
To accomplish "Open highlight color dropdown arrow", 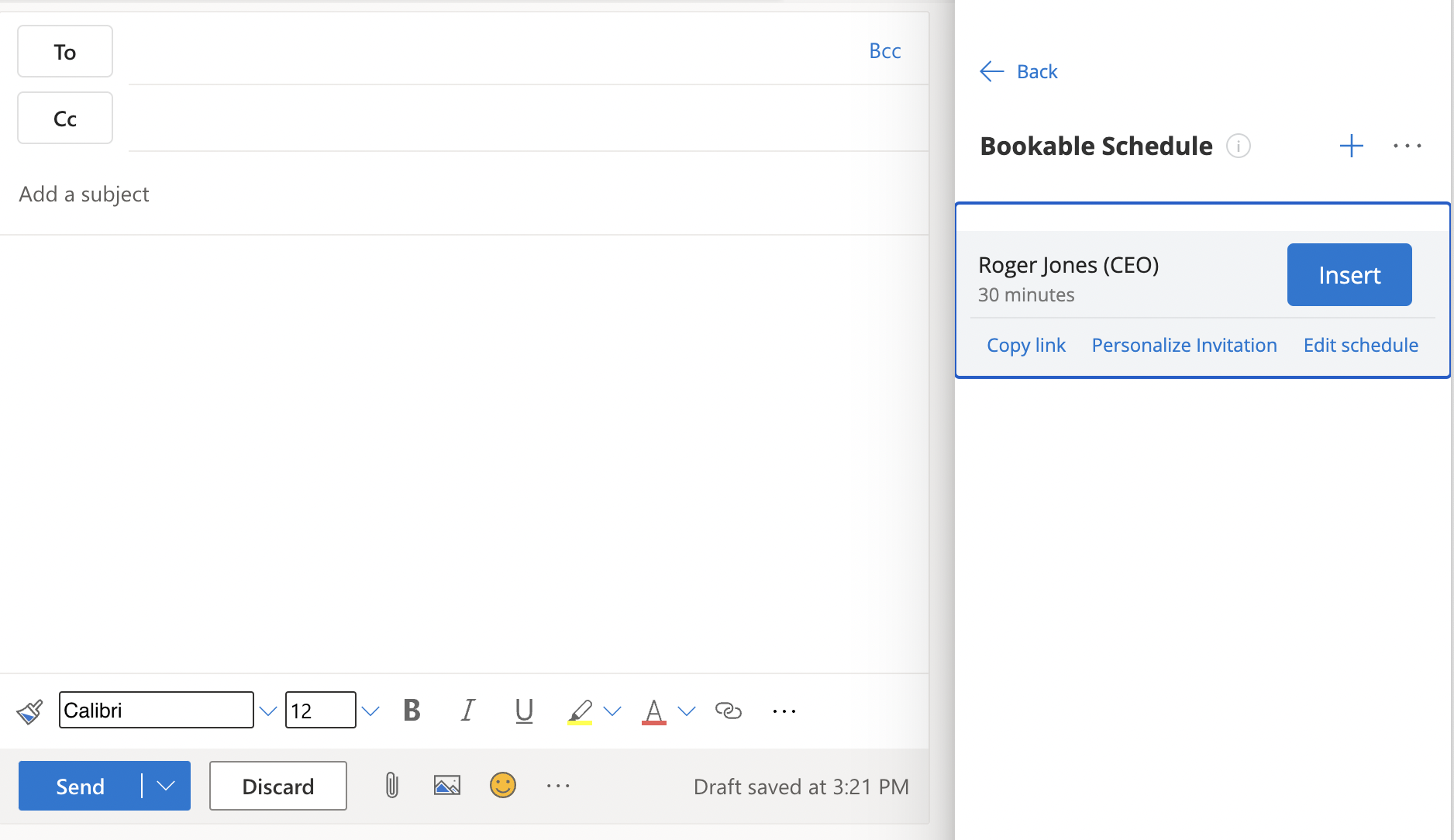I will 612,711.
